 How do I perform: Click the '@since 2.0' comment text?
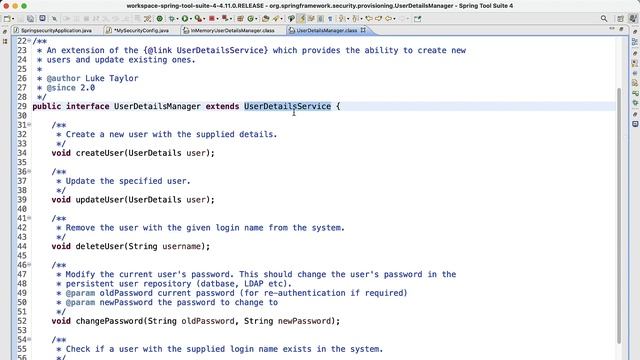71,88
